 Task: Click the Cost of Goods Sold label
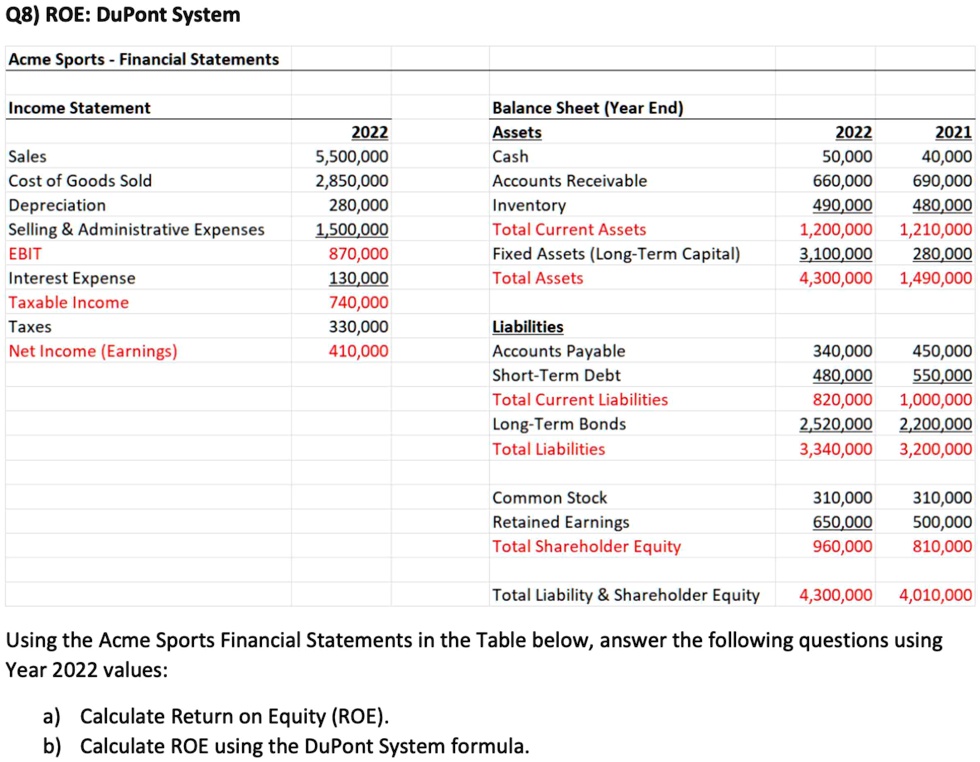(79, 181)
